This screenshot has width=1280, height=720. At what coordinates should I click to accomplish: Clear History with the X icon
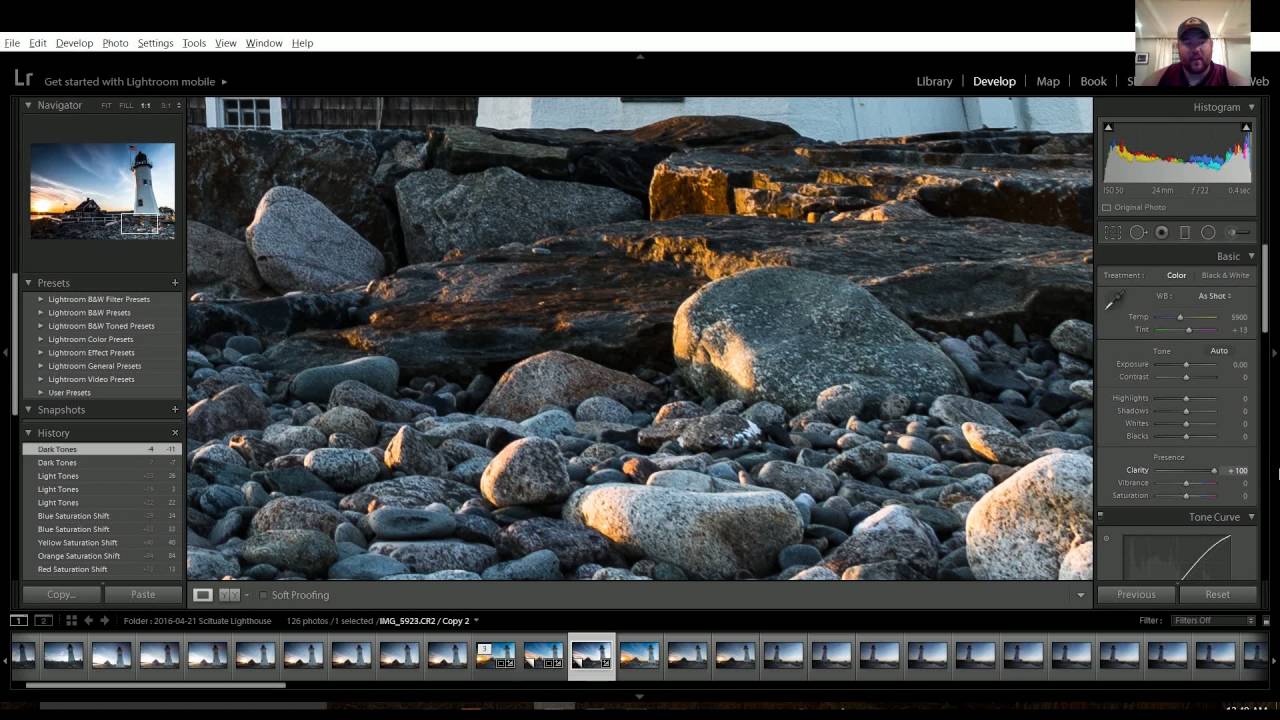pyautogui.click(x=175, y=433)
